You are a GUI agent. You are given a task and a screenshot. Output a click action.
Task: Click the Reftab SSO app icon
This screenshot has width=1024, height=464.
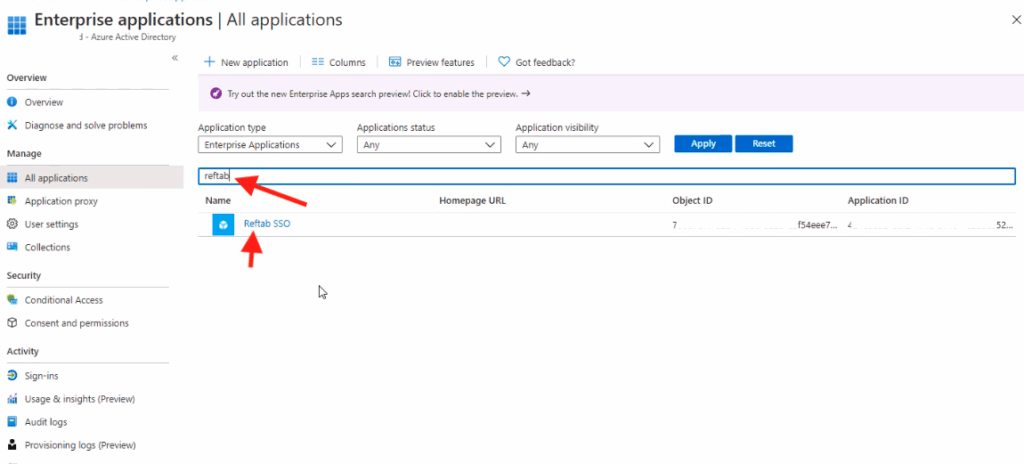[x=222, y=224]
